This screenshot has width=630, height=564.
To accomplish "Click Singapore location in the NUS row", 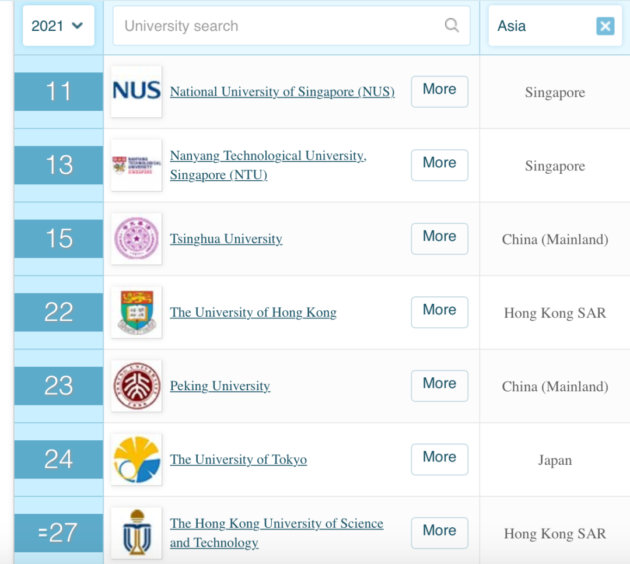I will [x=555, y=92].
